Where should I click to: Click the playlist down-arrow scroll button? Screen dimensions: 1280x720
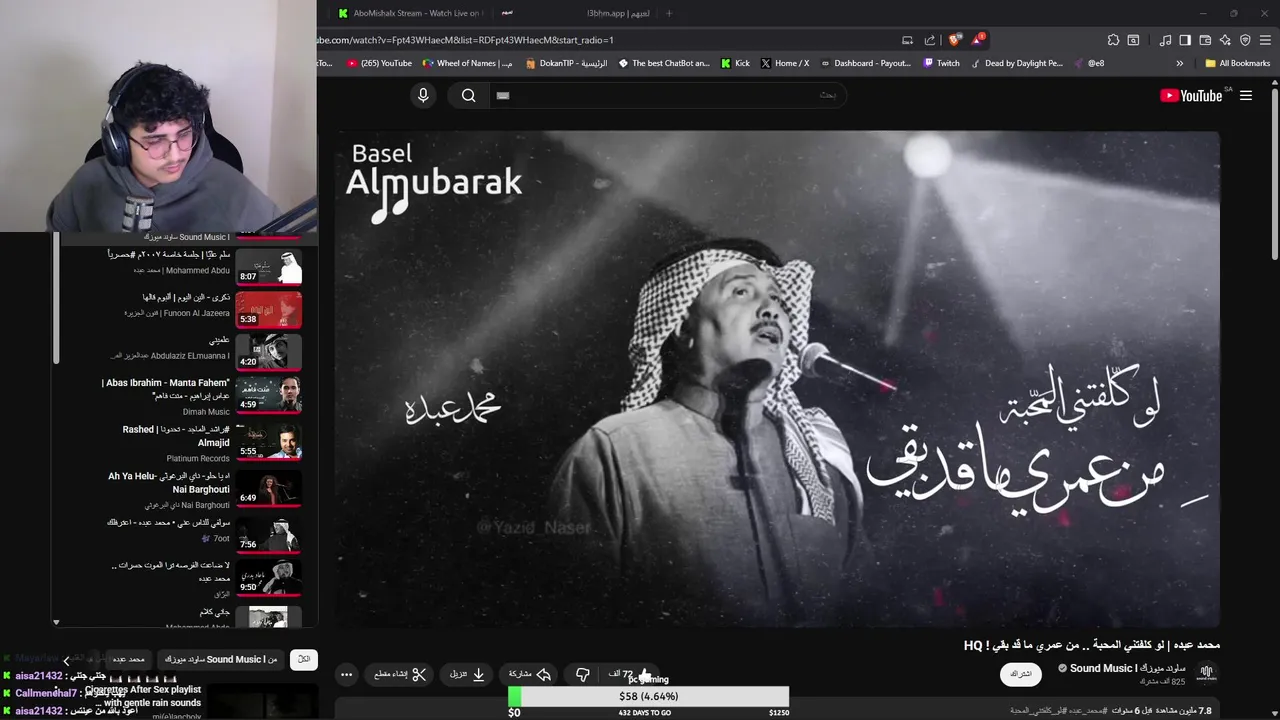56,622
